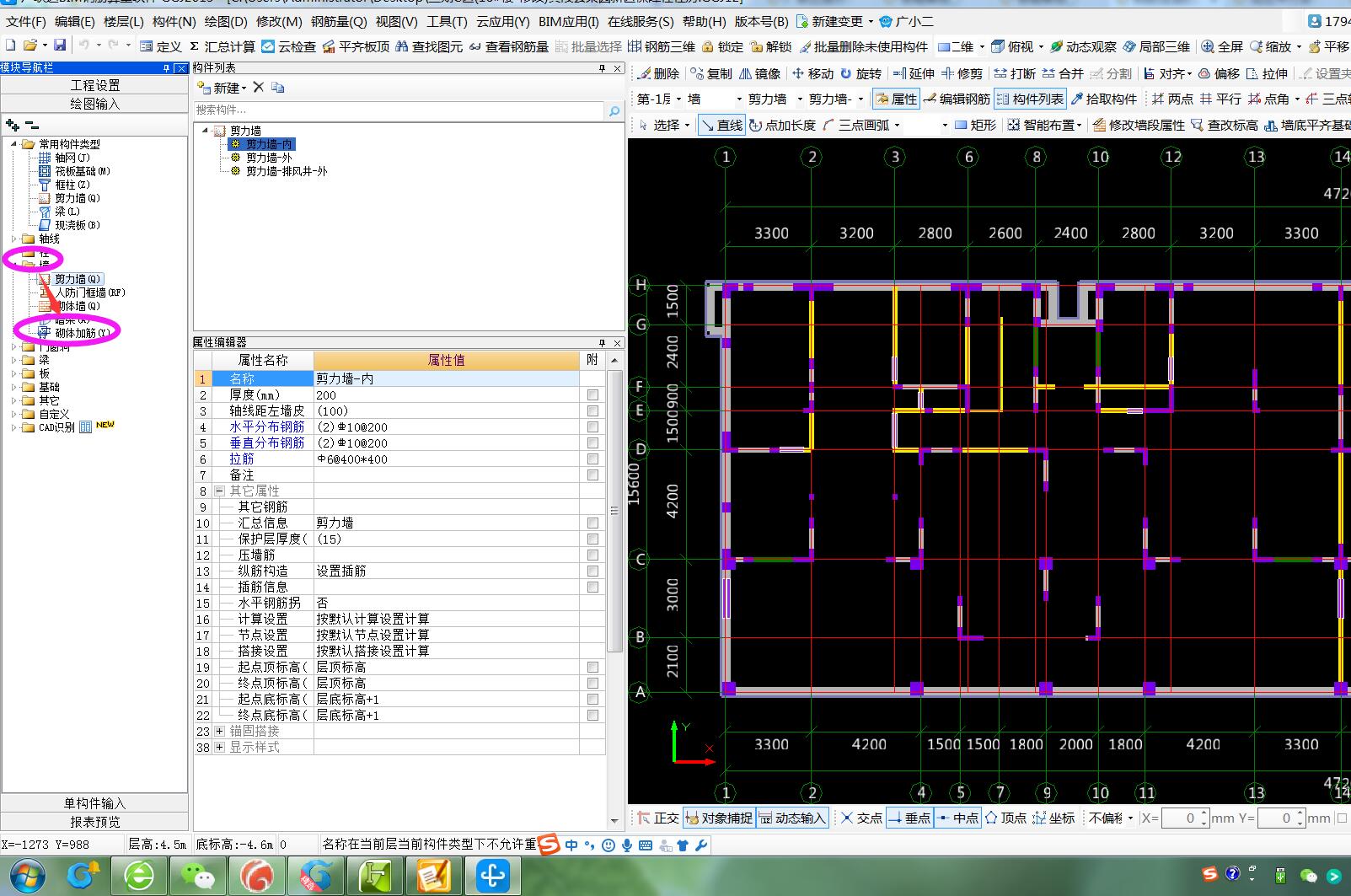
Task: Open the 偏移 offset tool
Action: pos(1218,73)
